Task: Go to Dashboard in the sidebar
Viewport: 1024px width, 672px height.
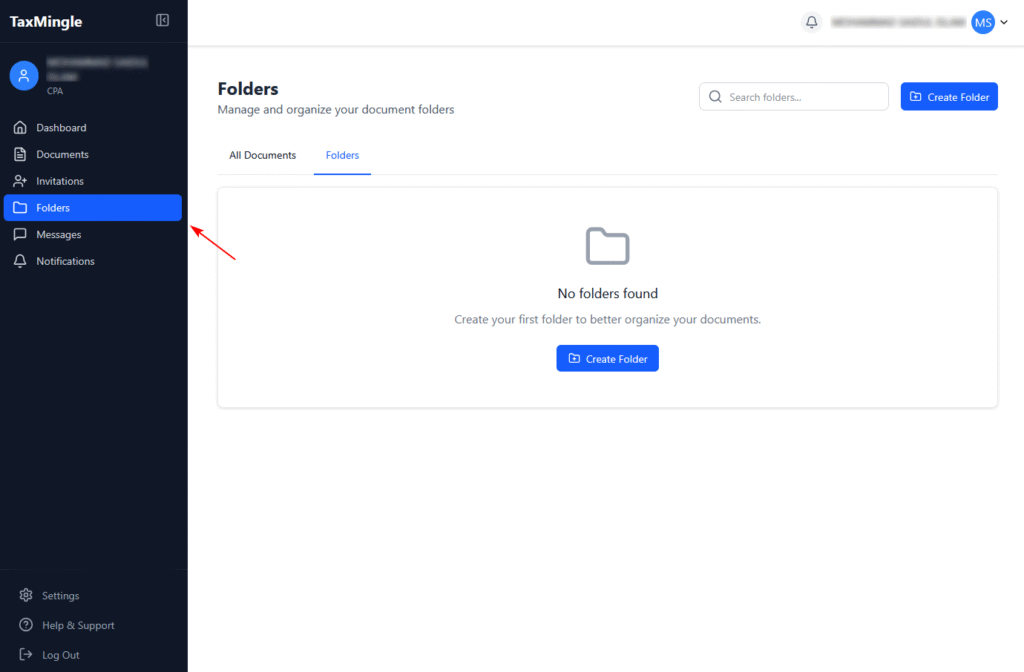Action: coord(61,128)
